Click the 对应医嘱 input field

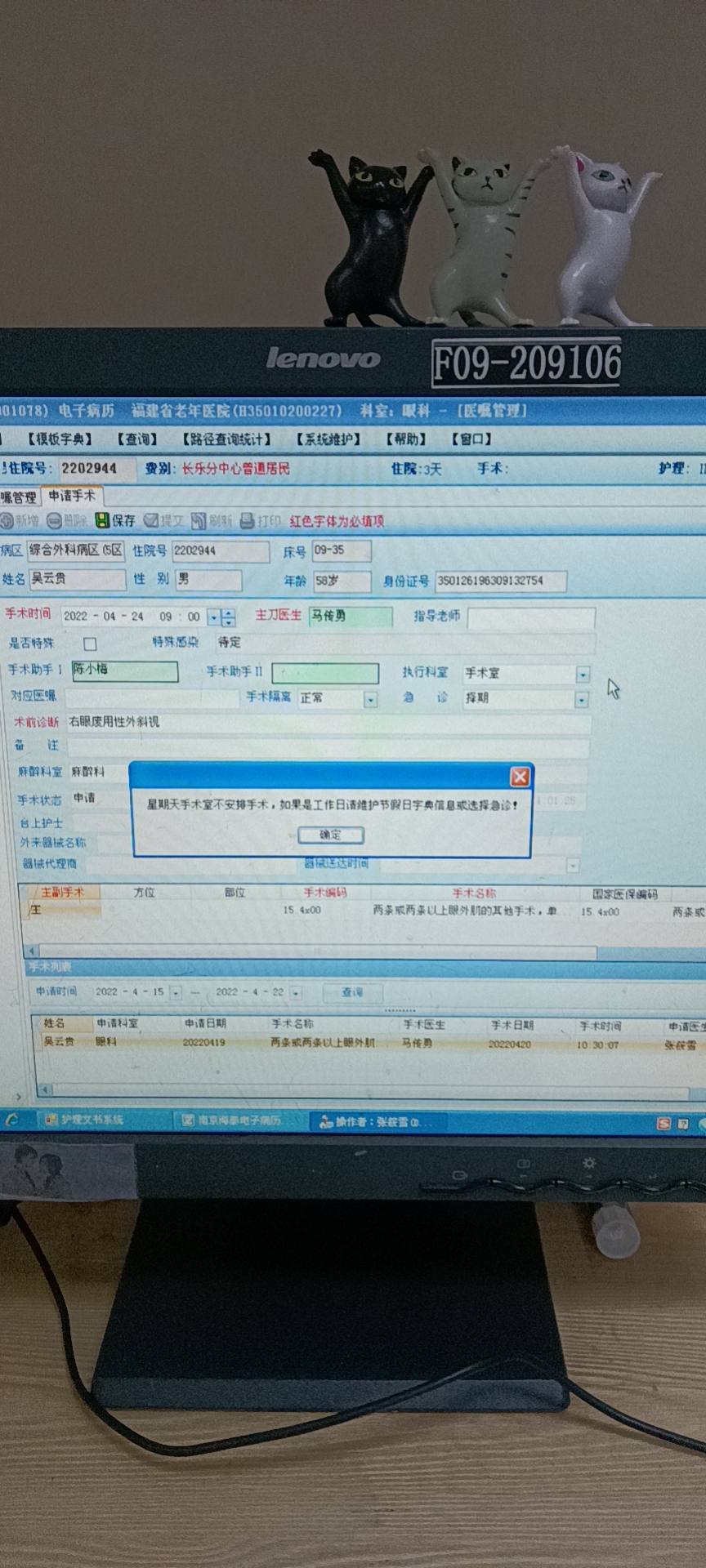pyautogui.click(x=151, y=698)
